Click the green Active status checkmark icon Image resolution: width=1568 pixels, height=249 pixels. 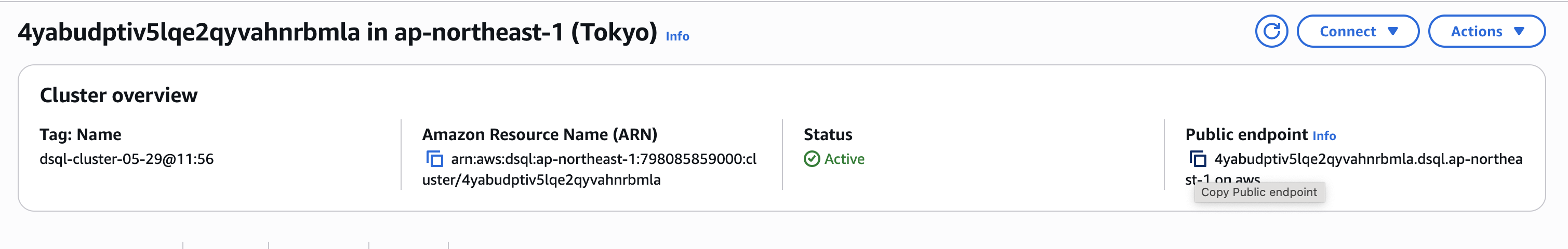(x=812, y=159)
